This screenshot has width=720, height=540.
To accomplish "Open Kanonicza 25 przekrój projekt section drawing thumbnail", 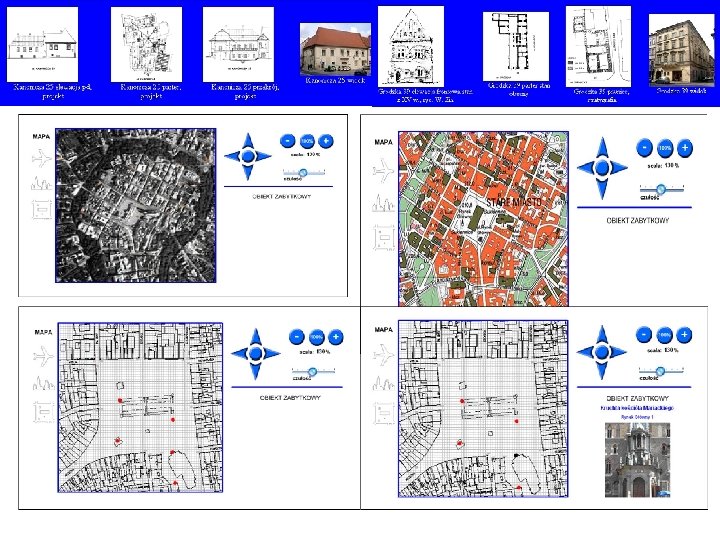I will [x=238, y=45].
